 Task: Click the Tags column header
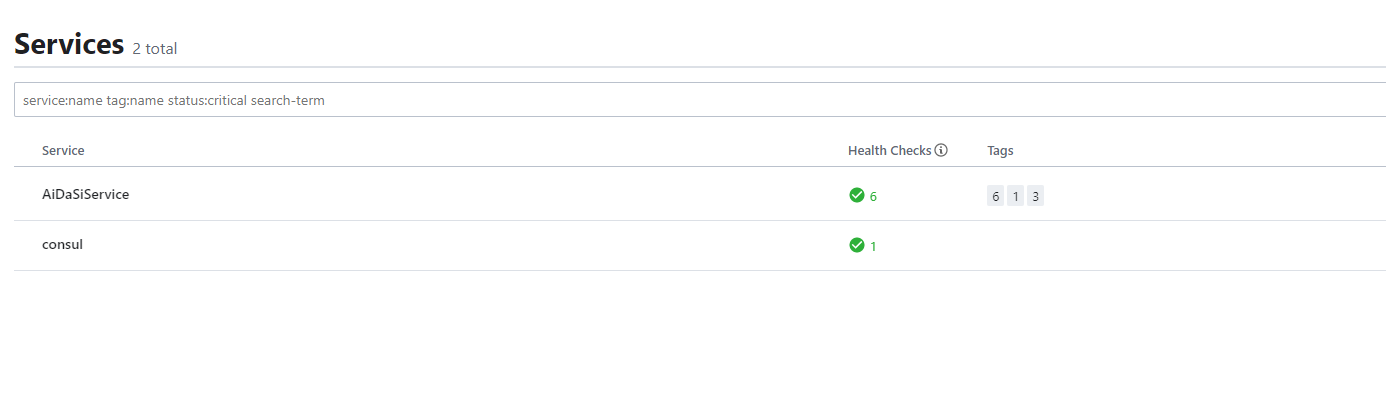coord(1000,151)
